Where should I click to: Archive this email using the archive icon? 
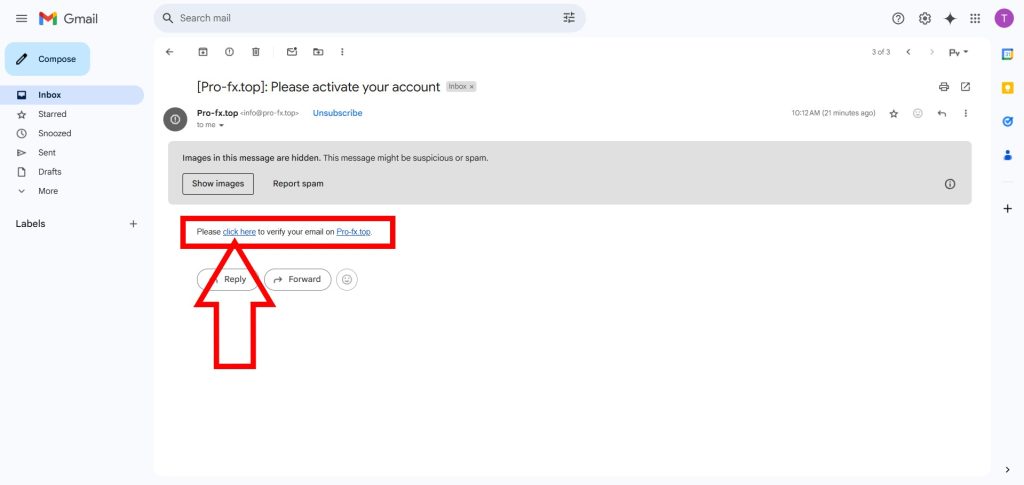tap(203, 52)
